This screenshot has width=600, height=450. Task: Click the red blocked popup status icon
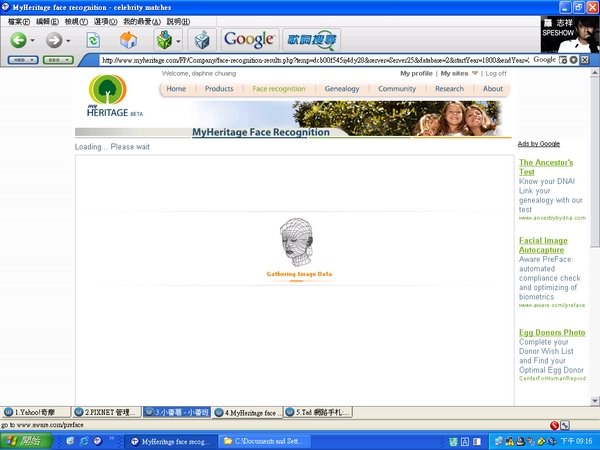click(554, 425)
